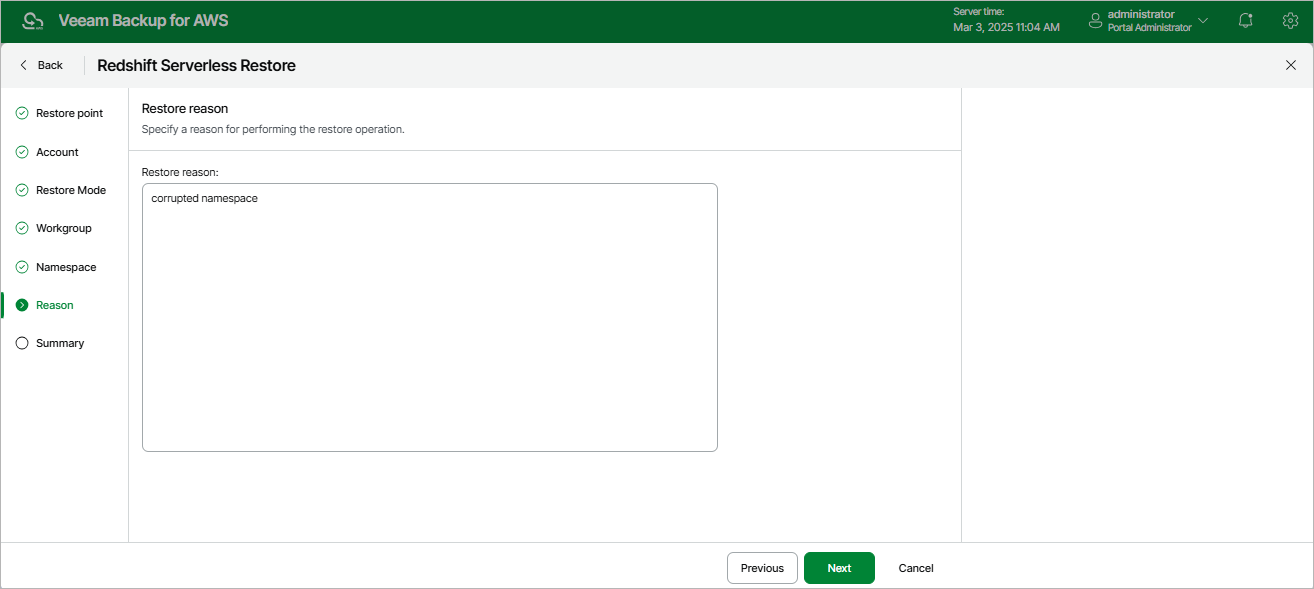Click the 'Redshift Serverless Restore' heading
Image resolution: width=1314 pixels, height=589 pixels.
(196, 65)
